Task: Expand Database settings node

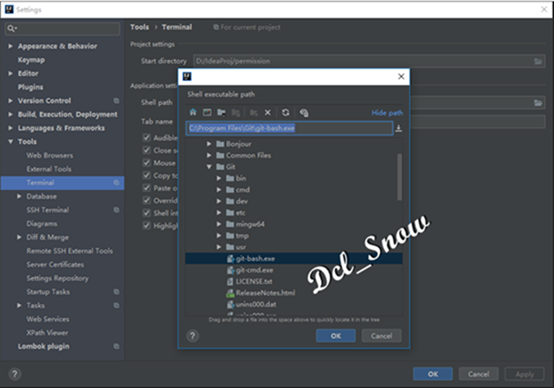Action: pos(19,196)
